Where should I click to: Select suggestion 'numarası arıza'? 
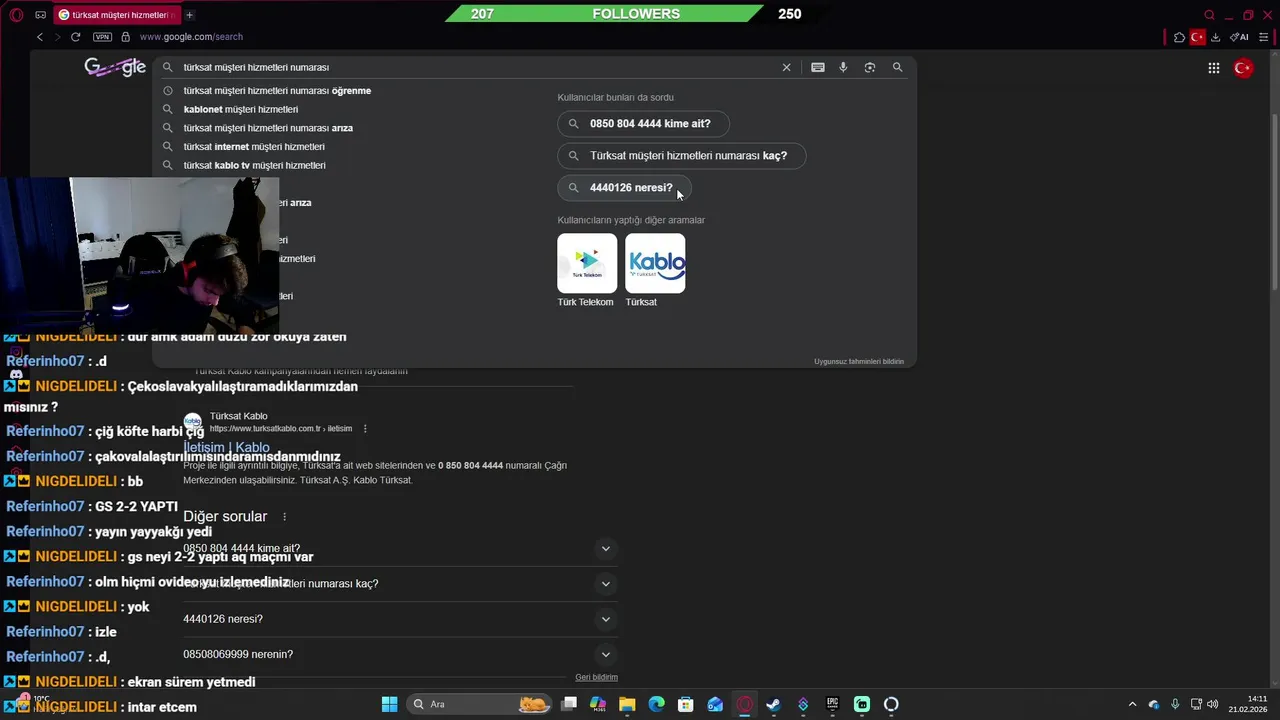pyautogui.click(x=268, y=128)
